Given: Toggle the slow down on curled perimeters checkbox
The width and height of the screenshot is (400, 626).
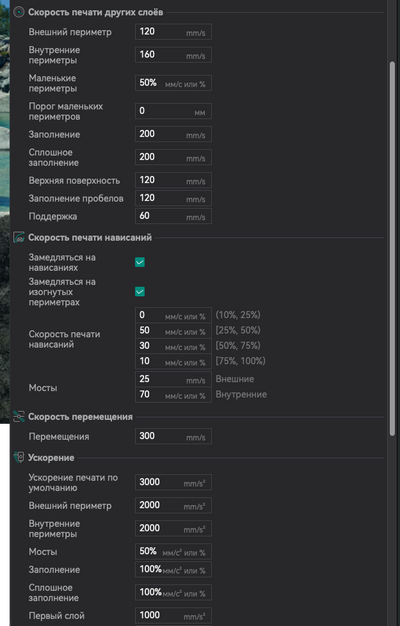Looking at the screenshot, I should coord(140,292).
